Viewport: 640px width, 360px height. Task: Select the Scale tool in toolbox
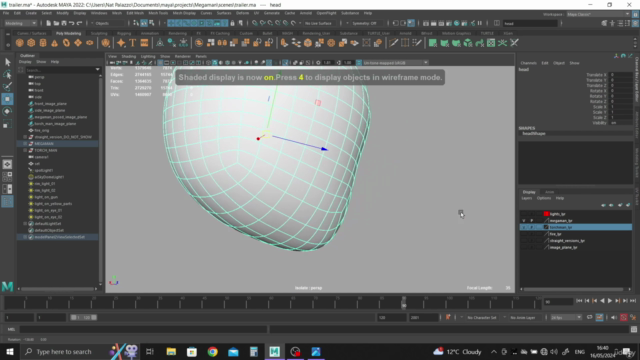tap(7, 124)
